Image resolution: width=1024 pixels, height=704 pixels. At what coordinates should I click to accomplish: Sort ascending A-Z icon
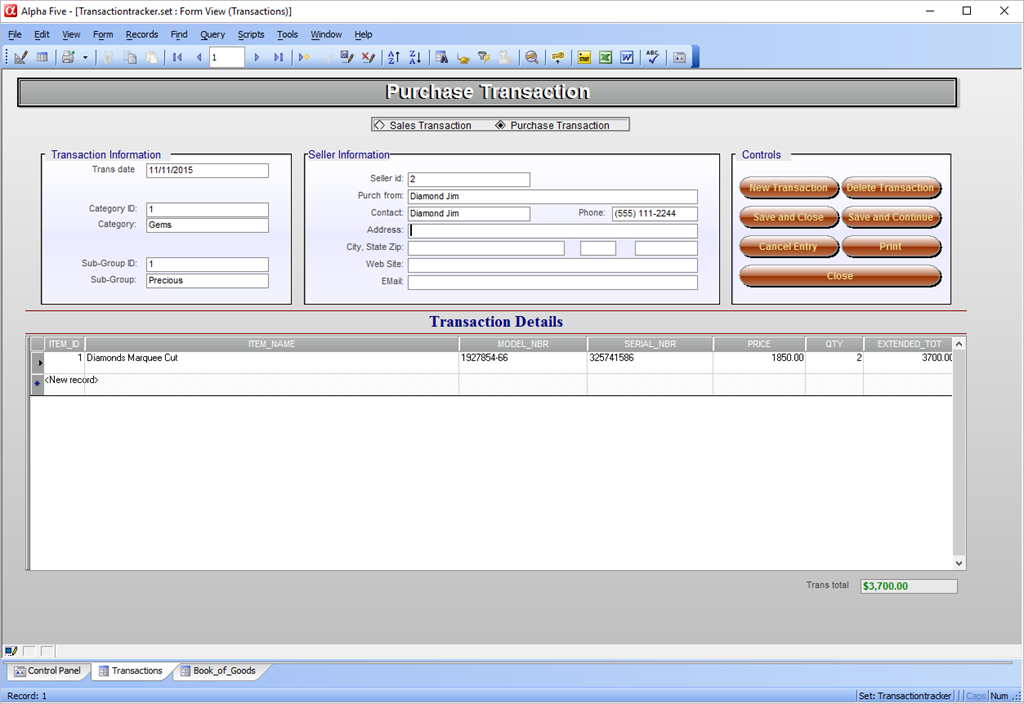[393, 57]
